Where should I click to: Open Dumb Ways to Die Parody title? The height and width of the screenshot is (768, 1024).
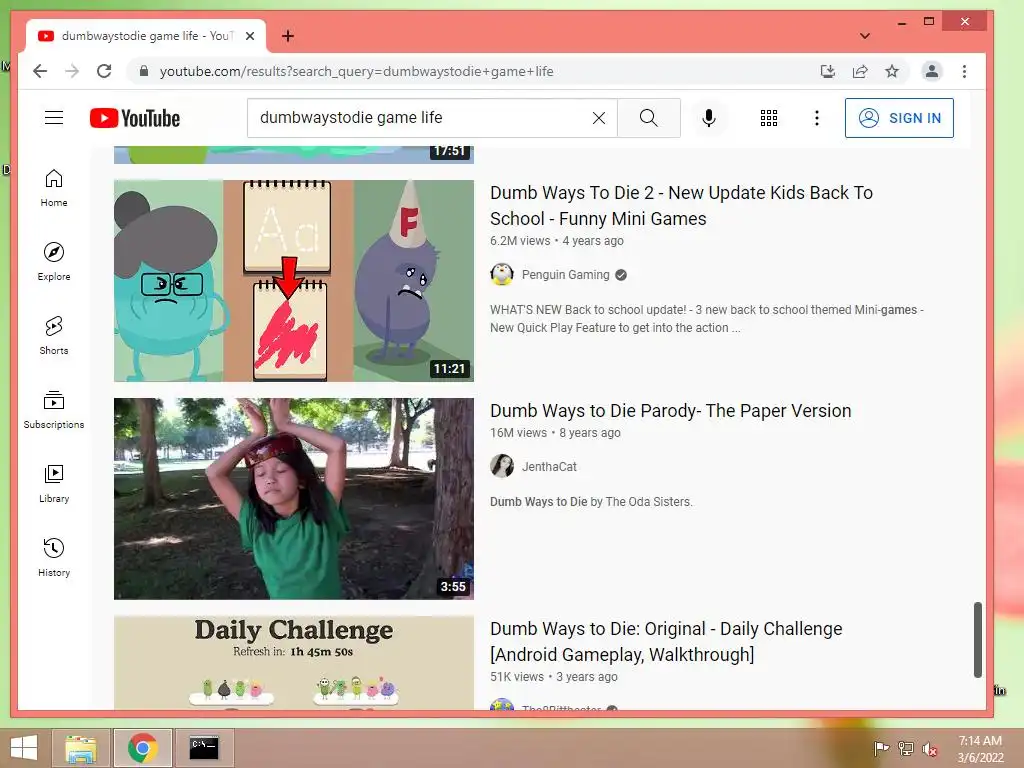click(x=671, y=411)
